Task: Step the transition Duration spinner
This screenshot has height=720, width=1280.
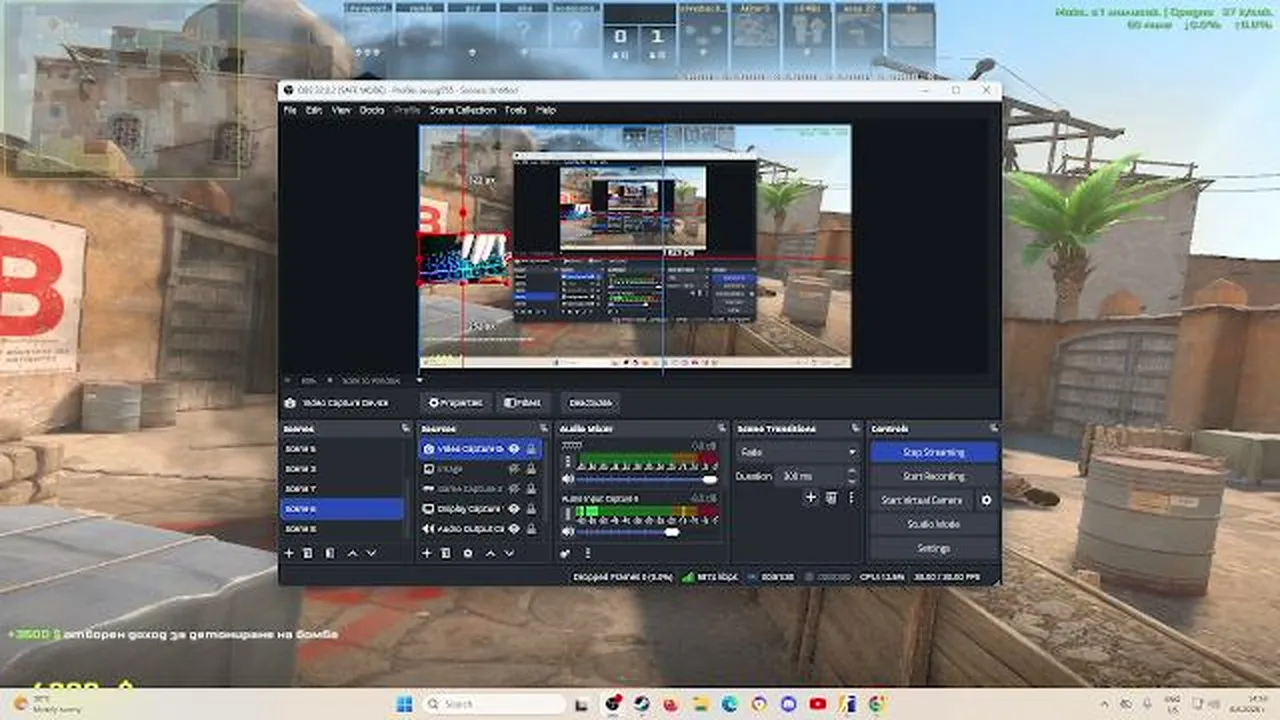Action: coord(854,477)
